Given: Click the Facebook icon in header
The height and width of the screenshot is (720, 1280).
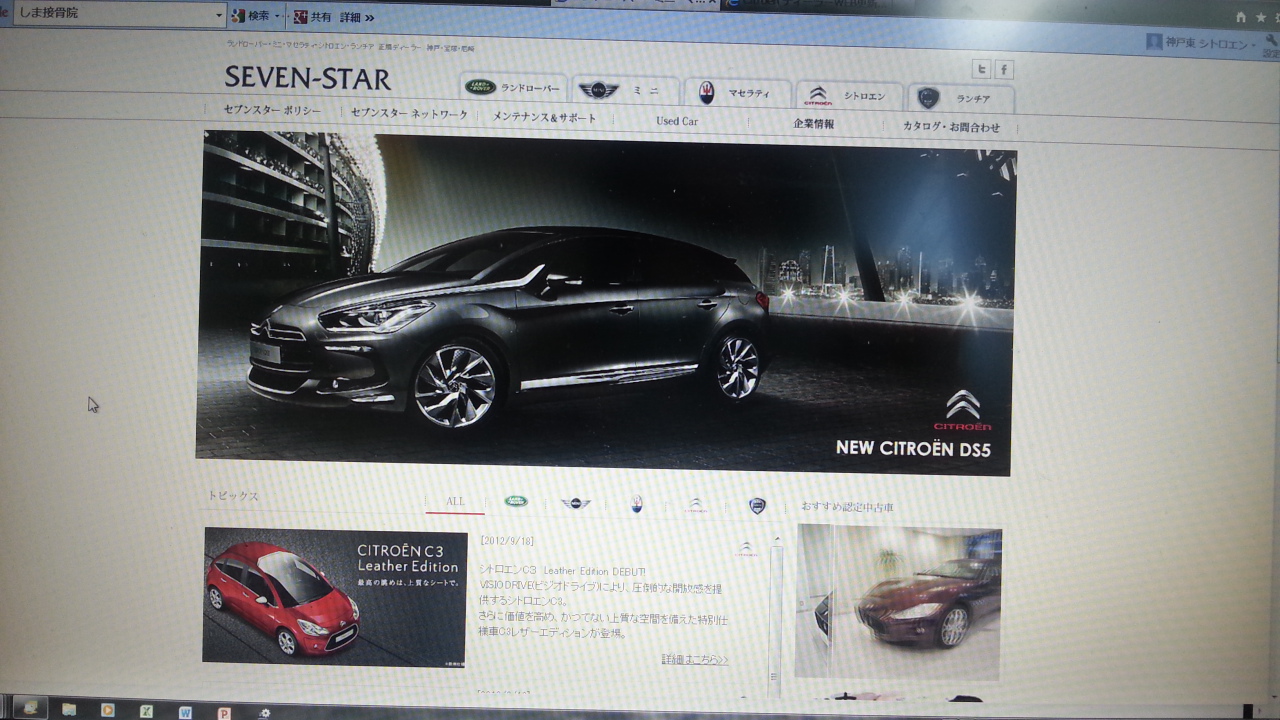Looking at the screenshot, I should tap(1004, 70).
